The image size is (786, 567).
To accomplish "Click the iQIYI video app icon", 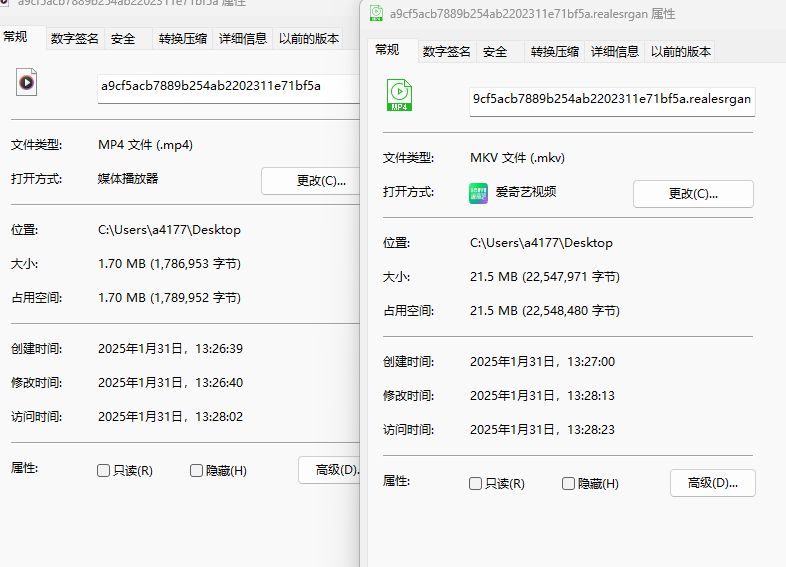I will [x=478, y=193].
